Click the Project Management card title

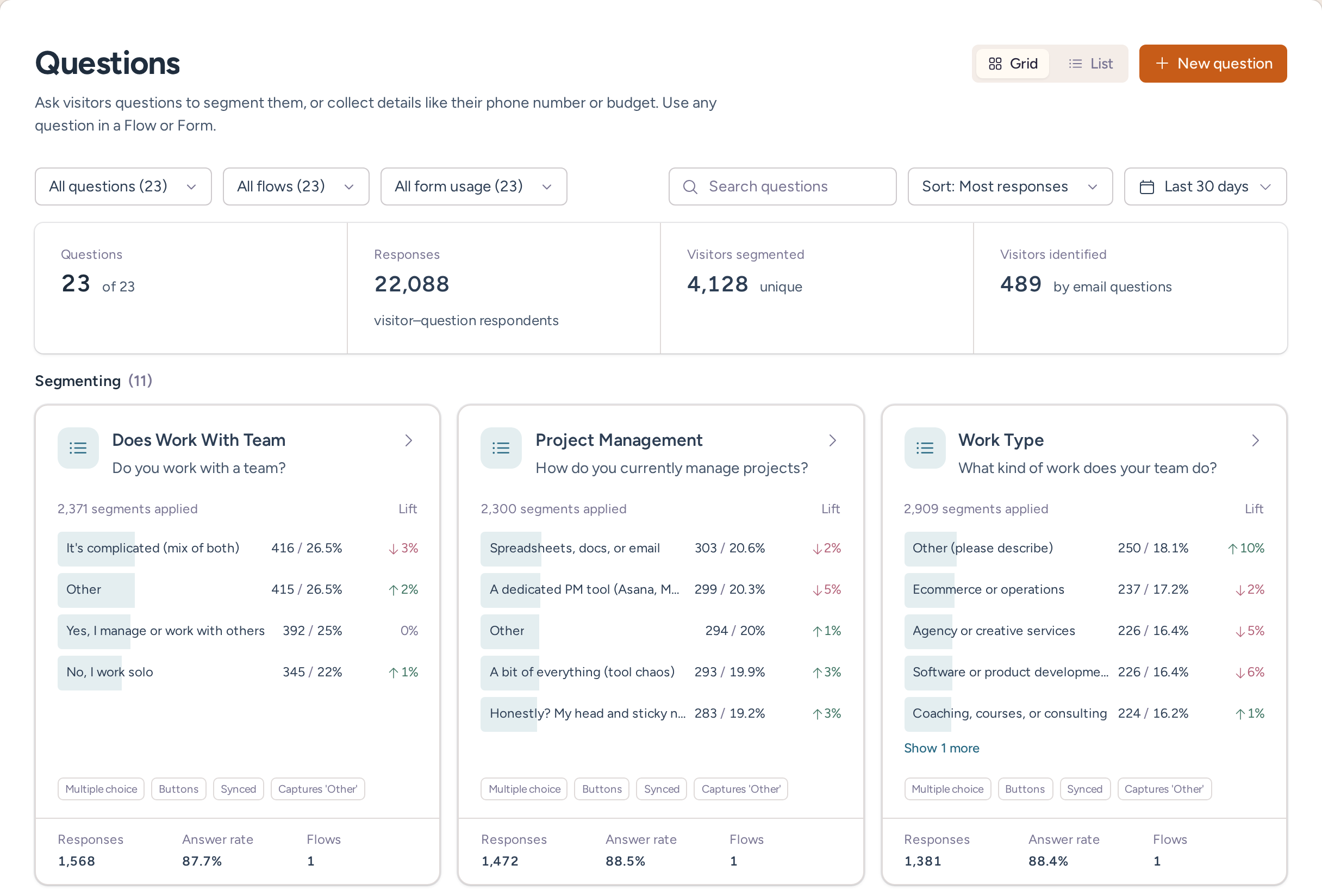click(619, 440)
